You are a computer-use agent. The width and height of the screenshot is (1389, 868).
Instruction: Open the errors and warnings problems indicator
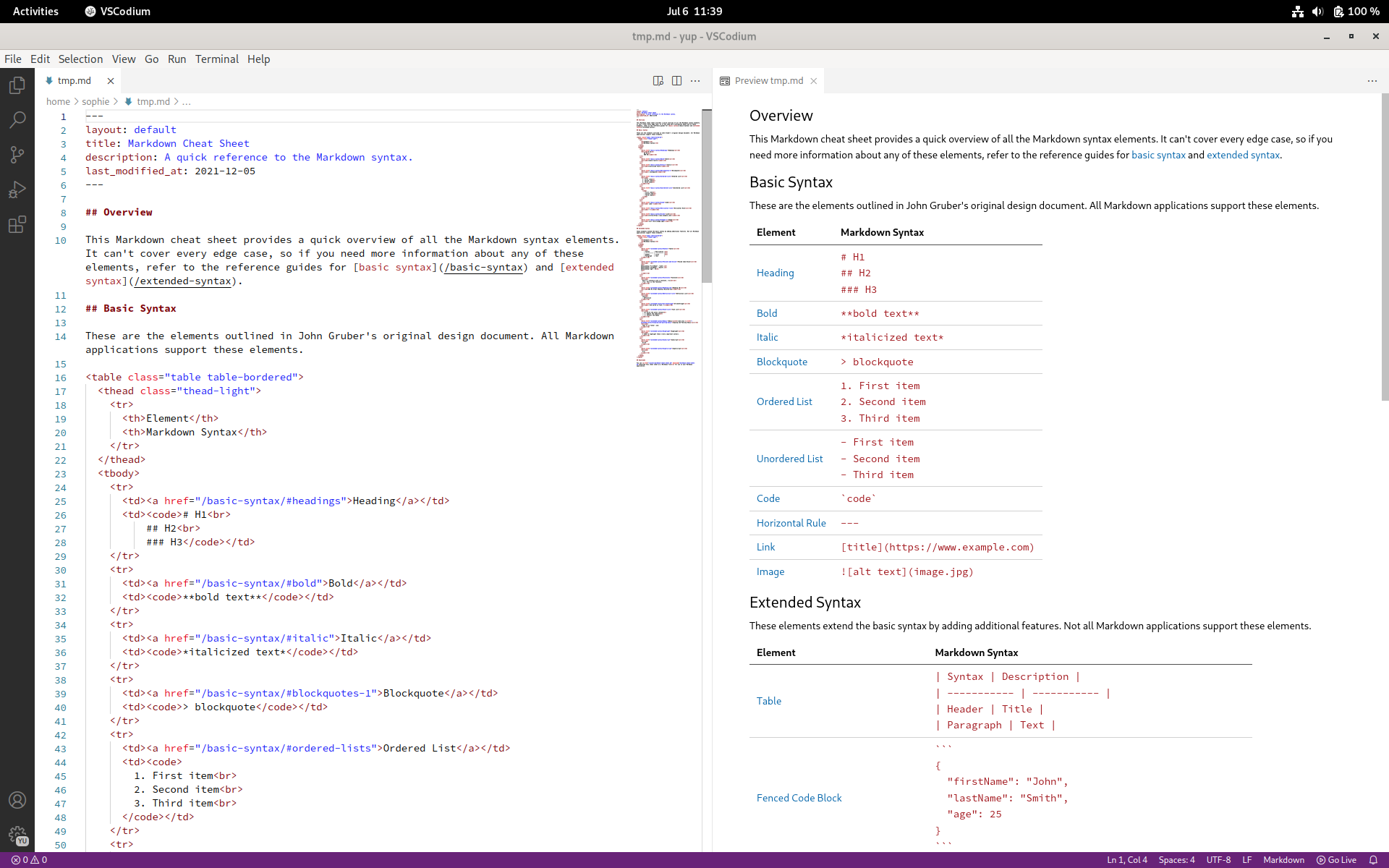tap(29, 860)
